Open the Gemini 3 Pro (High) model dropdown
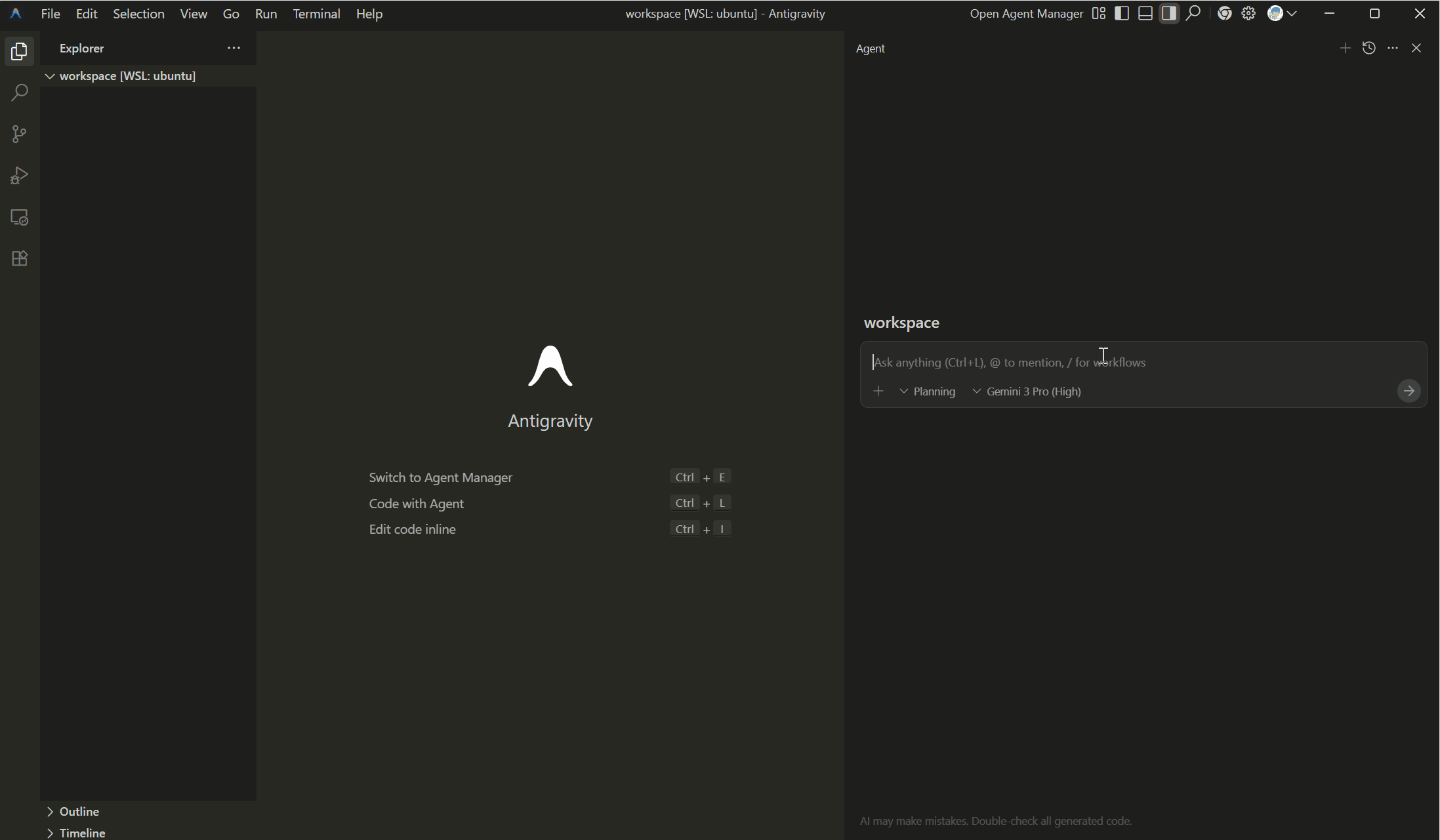1440x840 pixels. pos(1027,391)
